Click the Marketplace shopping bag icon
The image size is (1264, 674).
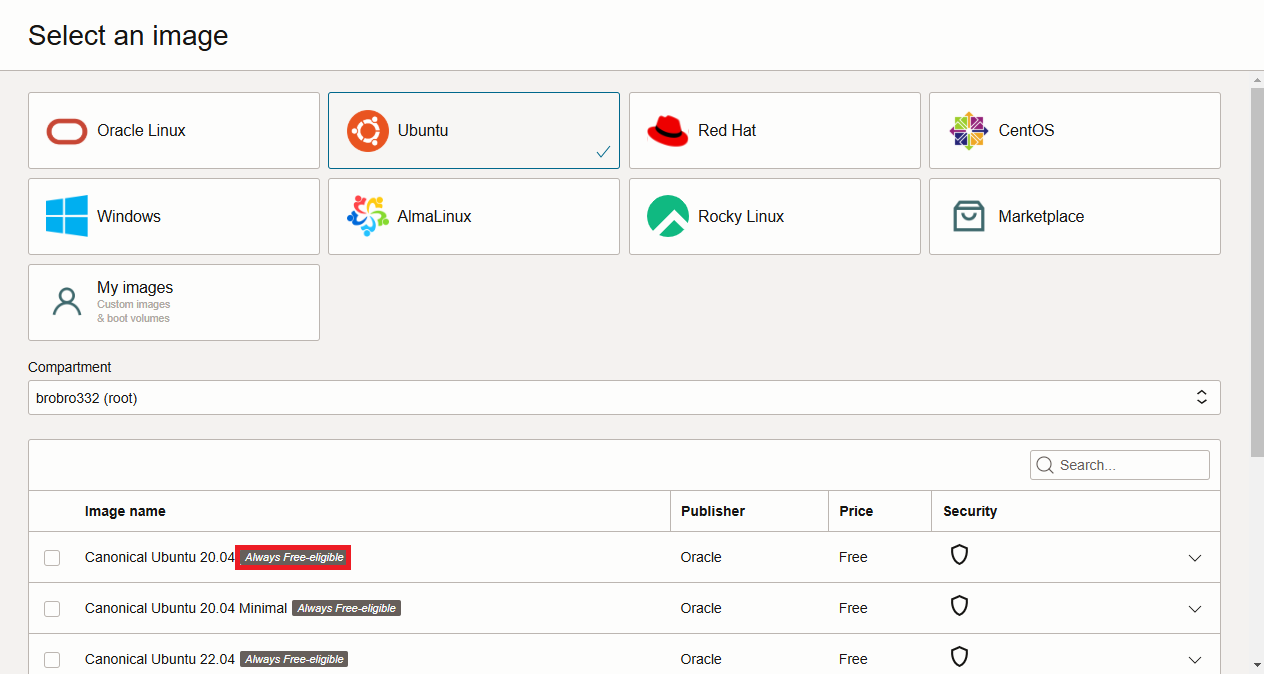968,216
